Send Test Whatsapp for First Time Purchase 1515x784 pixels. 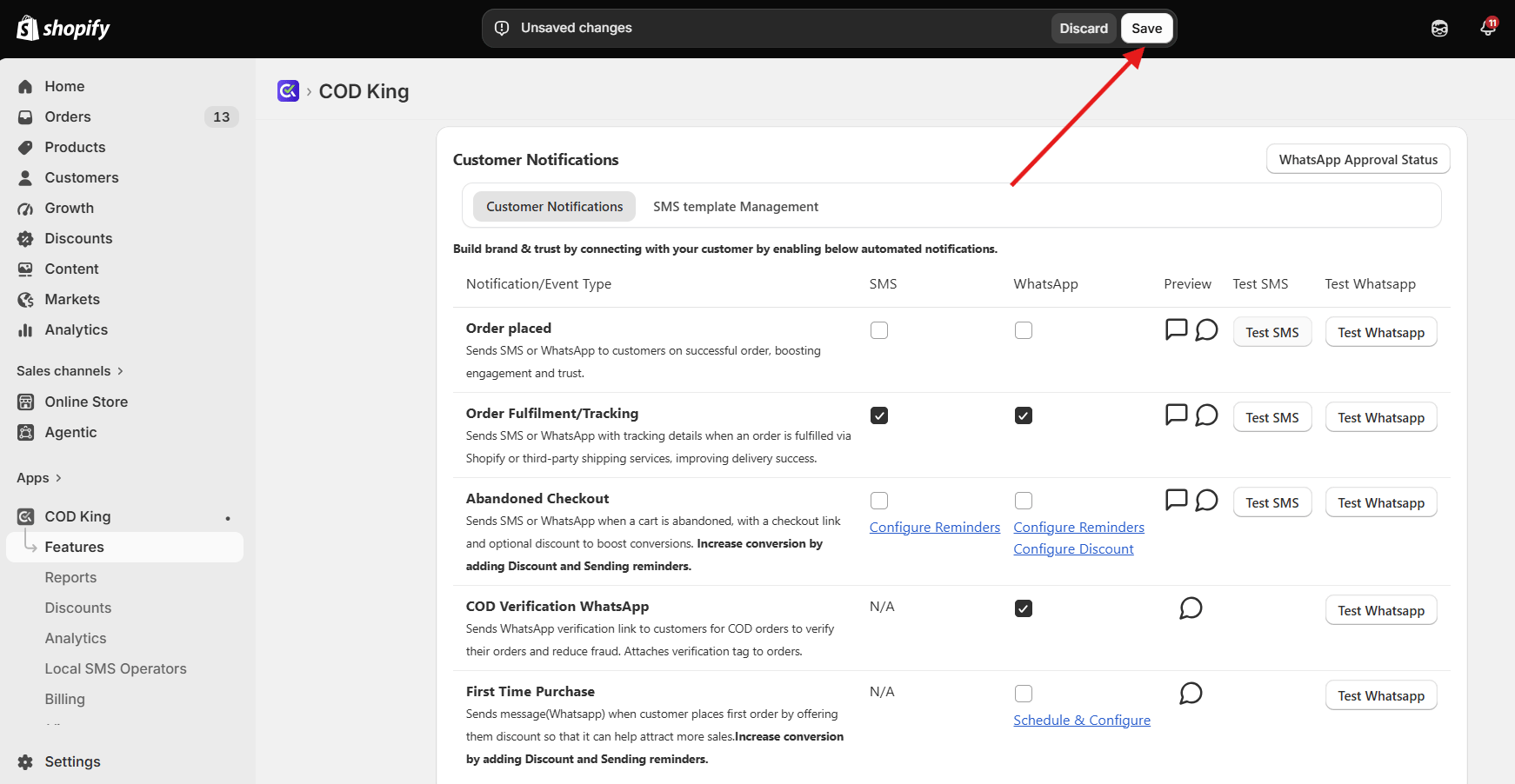[x=1381, y=695]
